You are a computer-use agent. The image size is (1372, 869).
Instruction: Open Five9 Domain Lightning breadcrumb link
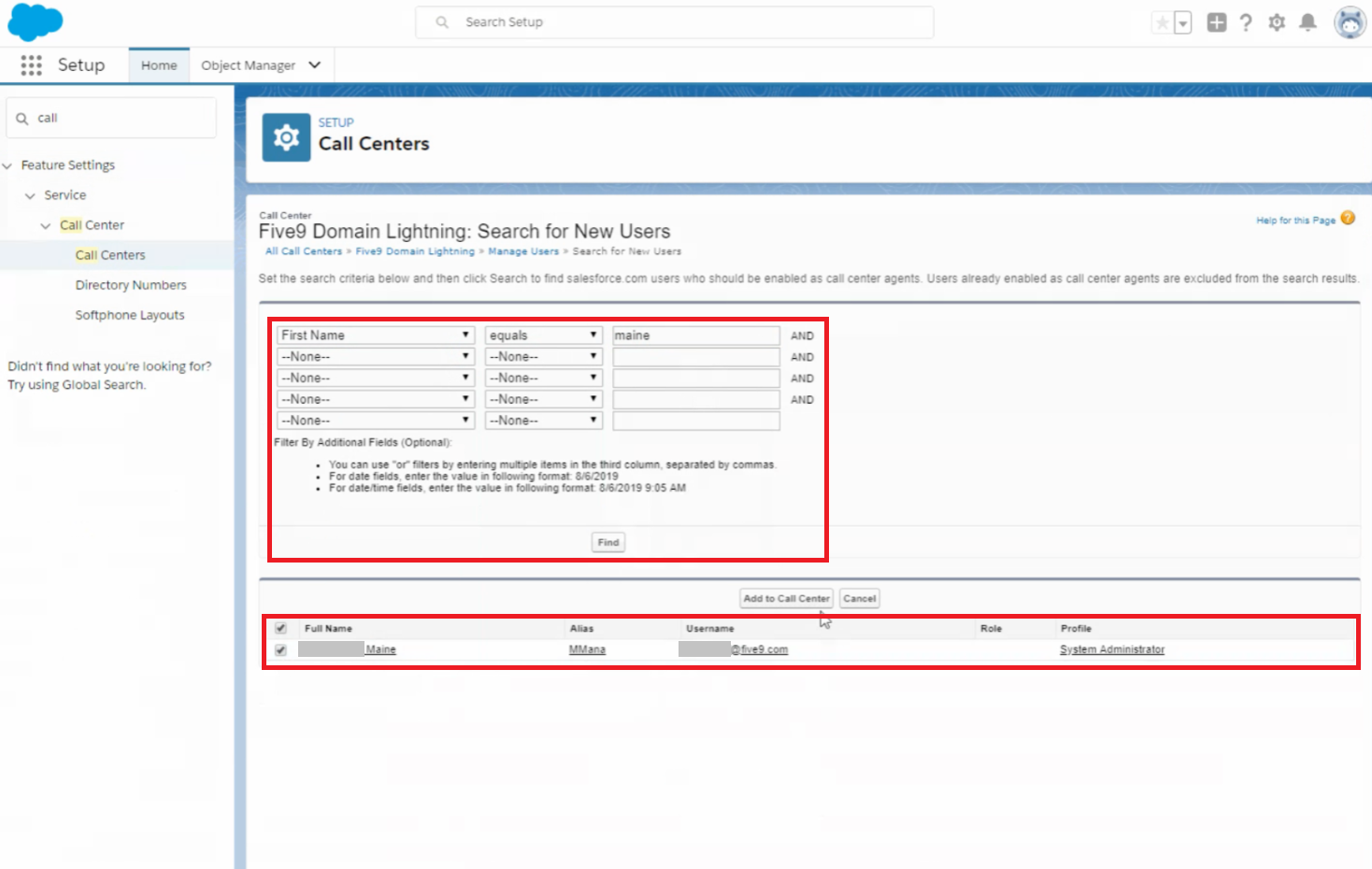click(415, 251)
